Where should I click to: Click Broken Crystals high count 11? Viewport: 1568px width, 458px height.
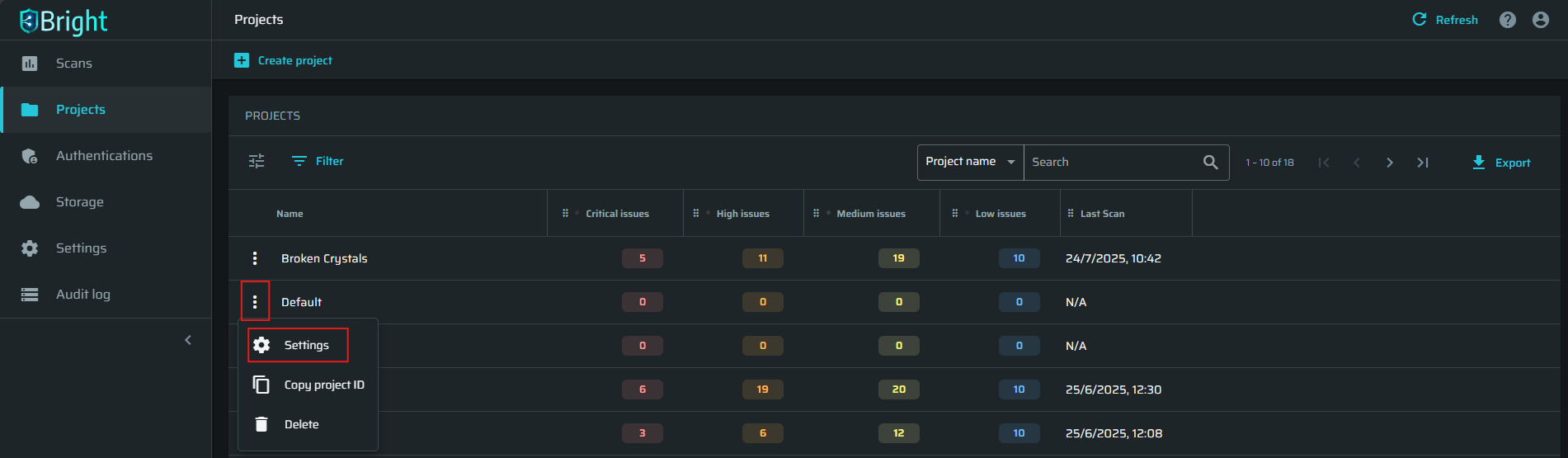[x=763, y=258]
